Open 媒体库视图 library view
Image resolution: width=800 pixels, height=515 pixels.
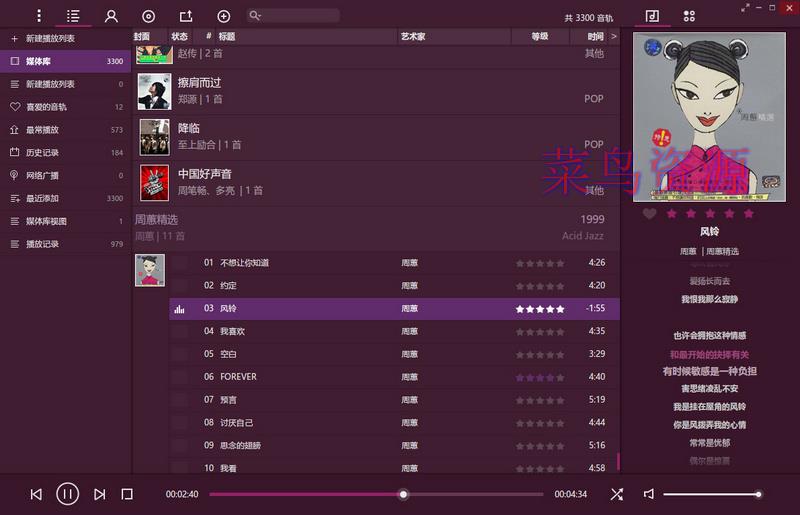pyautogui.click(x=66, y=221)
